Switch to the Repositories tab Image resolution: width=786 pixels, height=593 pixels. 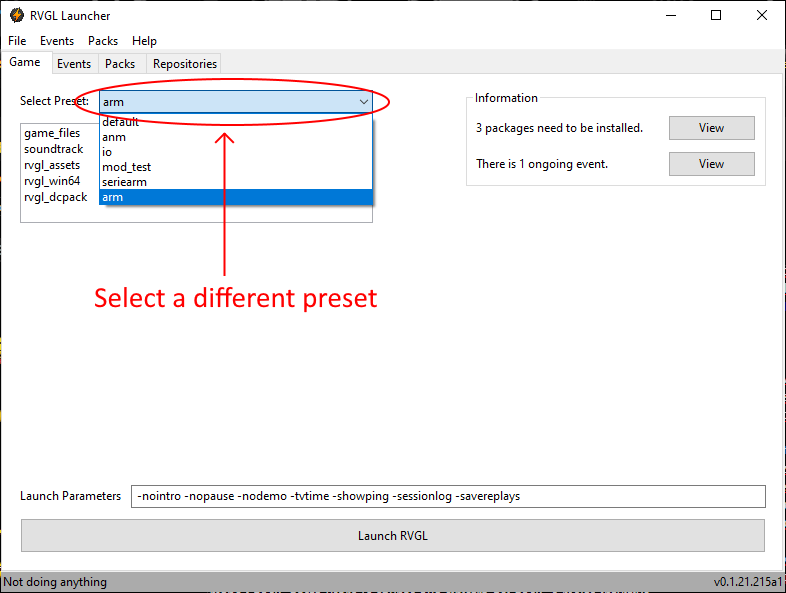pos(185,64)
